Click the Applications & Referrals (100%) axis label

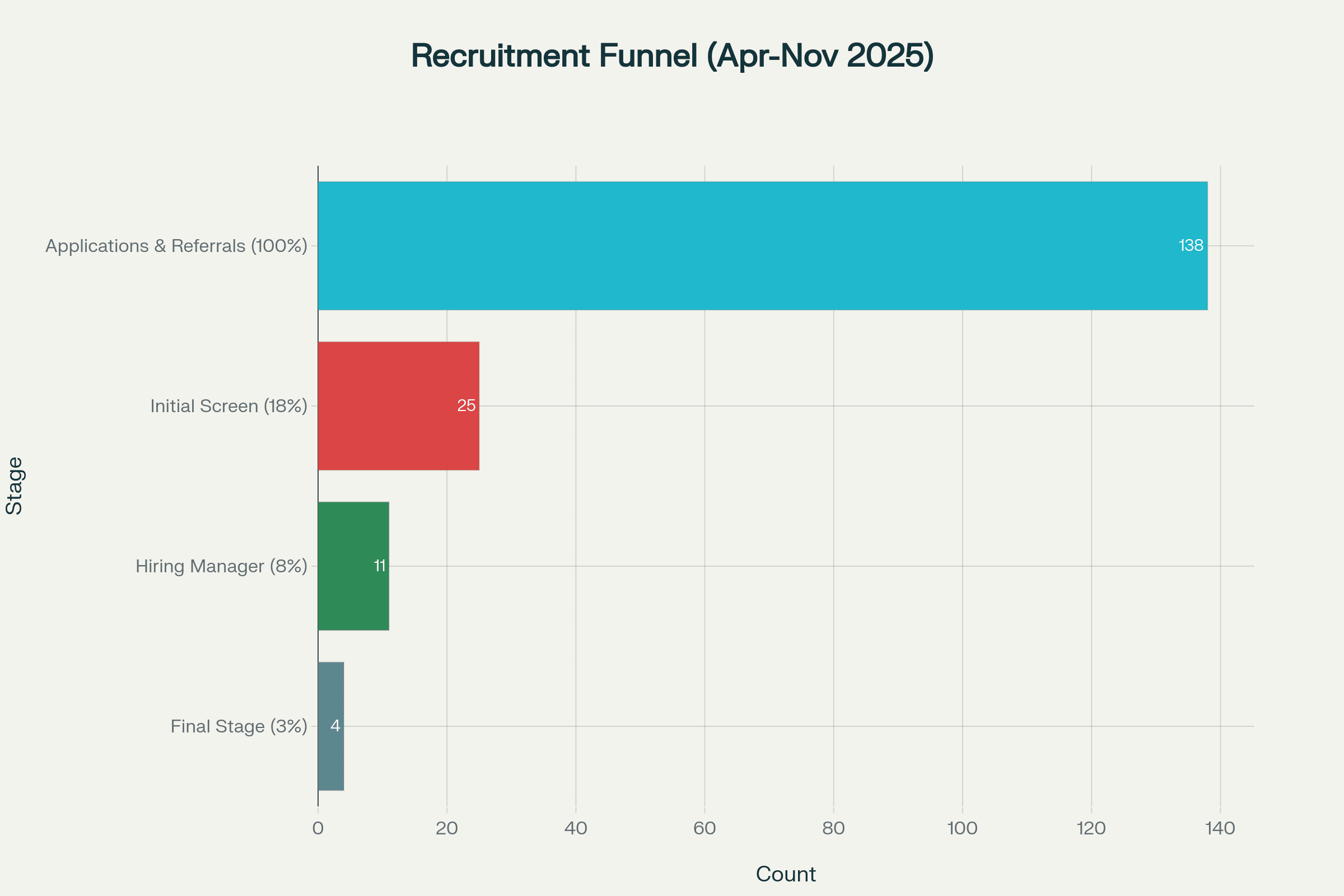(176, 246)
